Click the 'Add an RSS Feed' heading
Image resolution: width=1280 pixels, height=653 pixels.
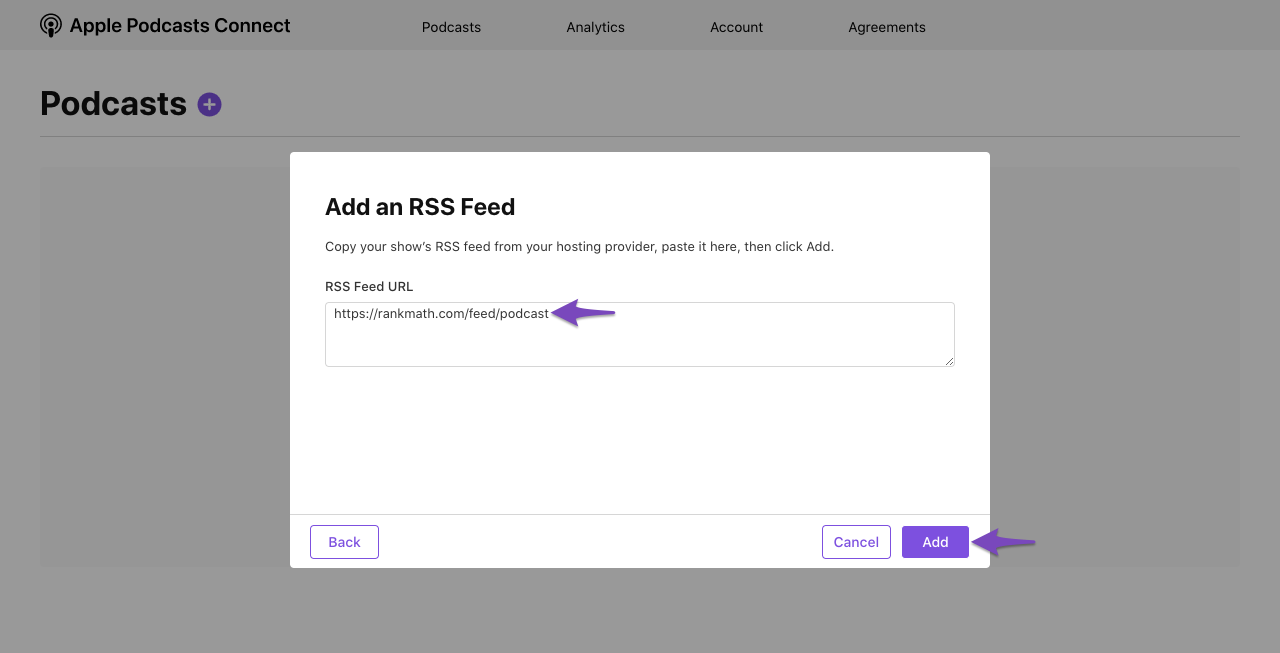tap(420, 207)
